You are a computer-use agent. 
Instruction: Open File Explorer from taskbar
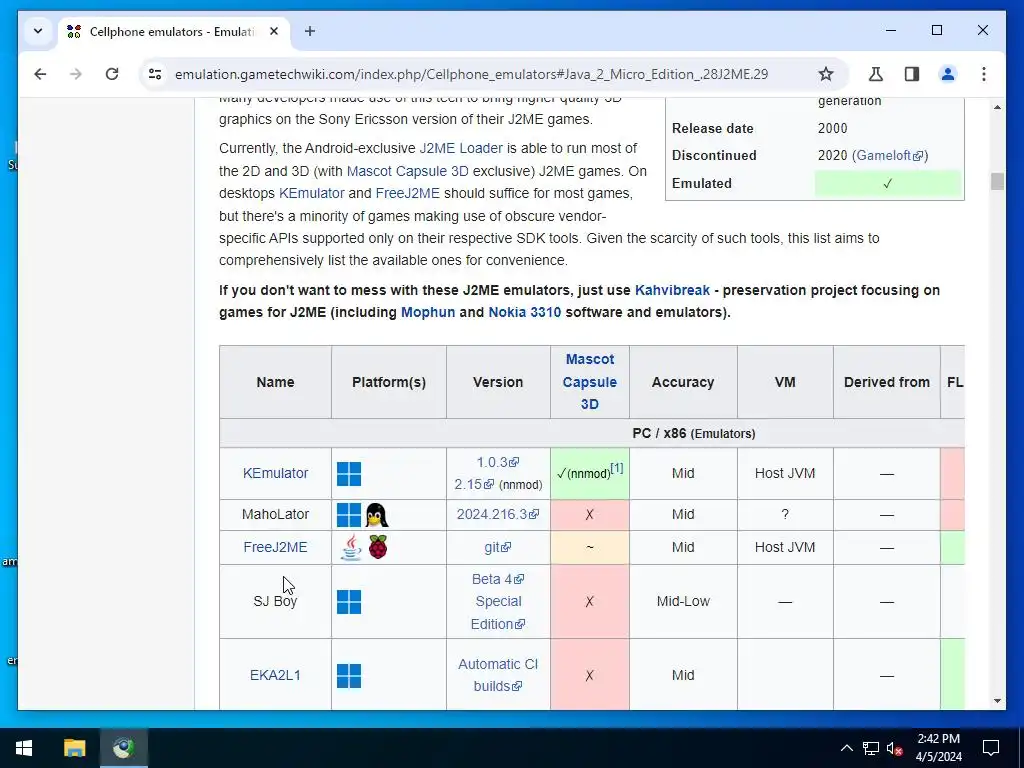tap(74, 748)
